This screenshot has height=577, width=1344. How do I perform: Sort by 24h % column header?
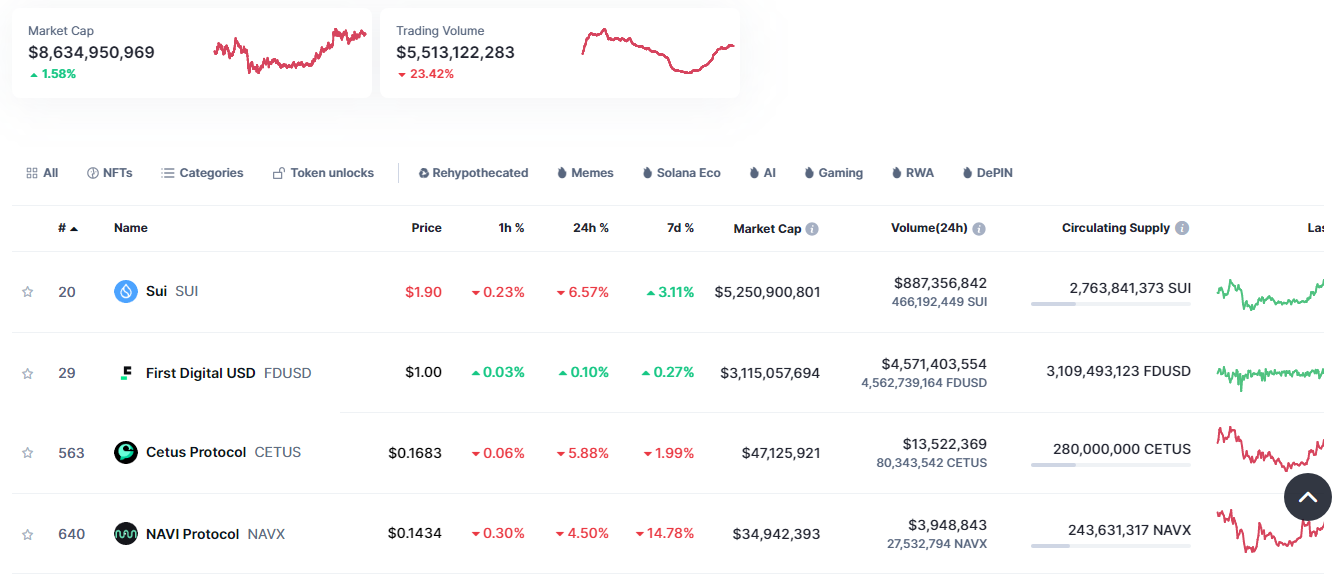[x=591, y=228]
